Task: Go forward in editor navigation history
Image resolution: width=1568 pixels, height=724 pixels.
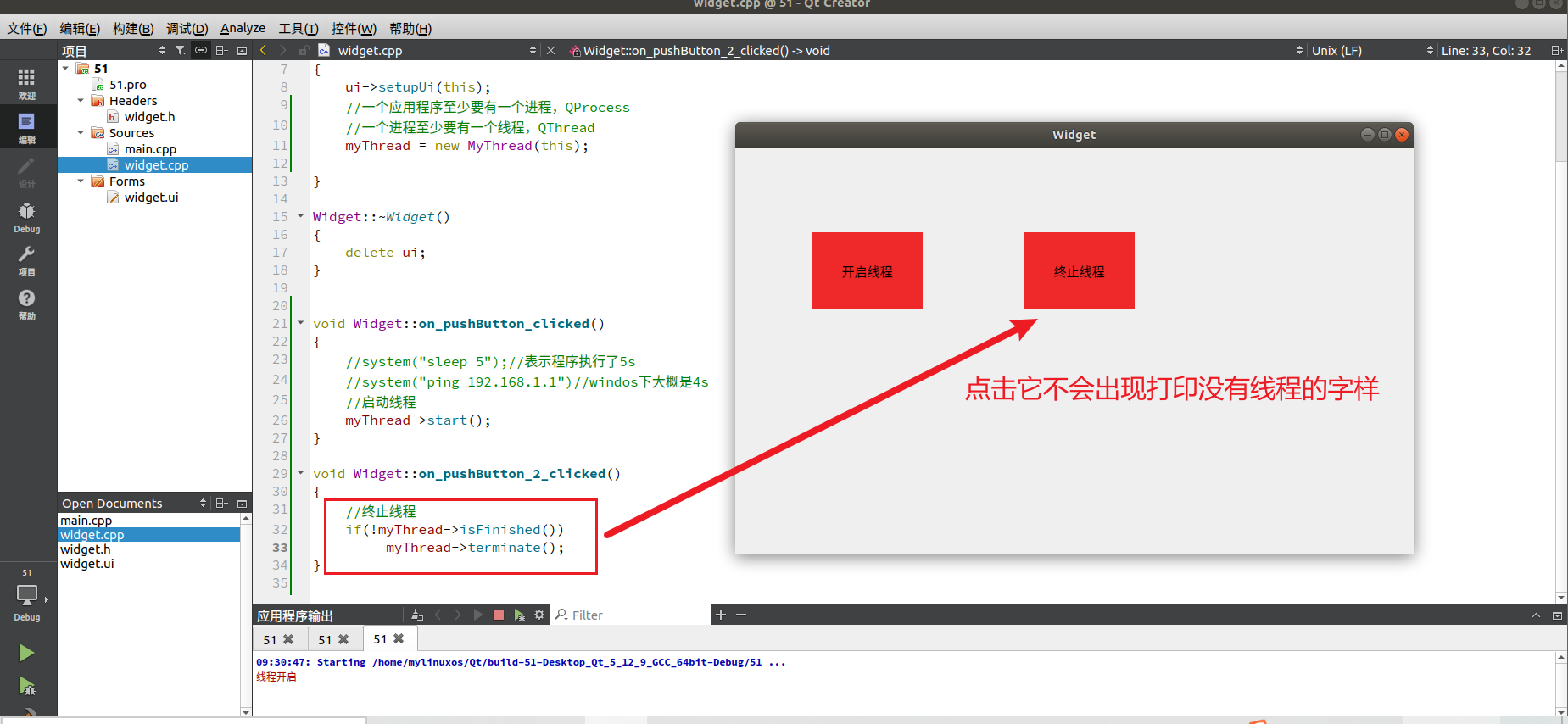Action: [x=283, y=51]
